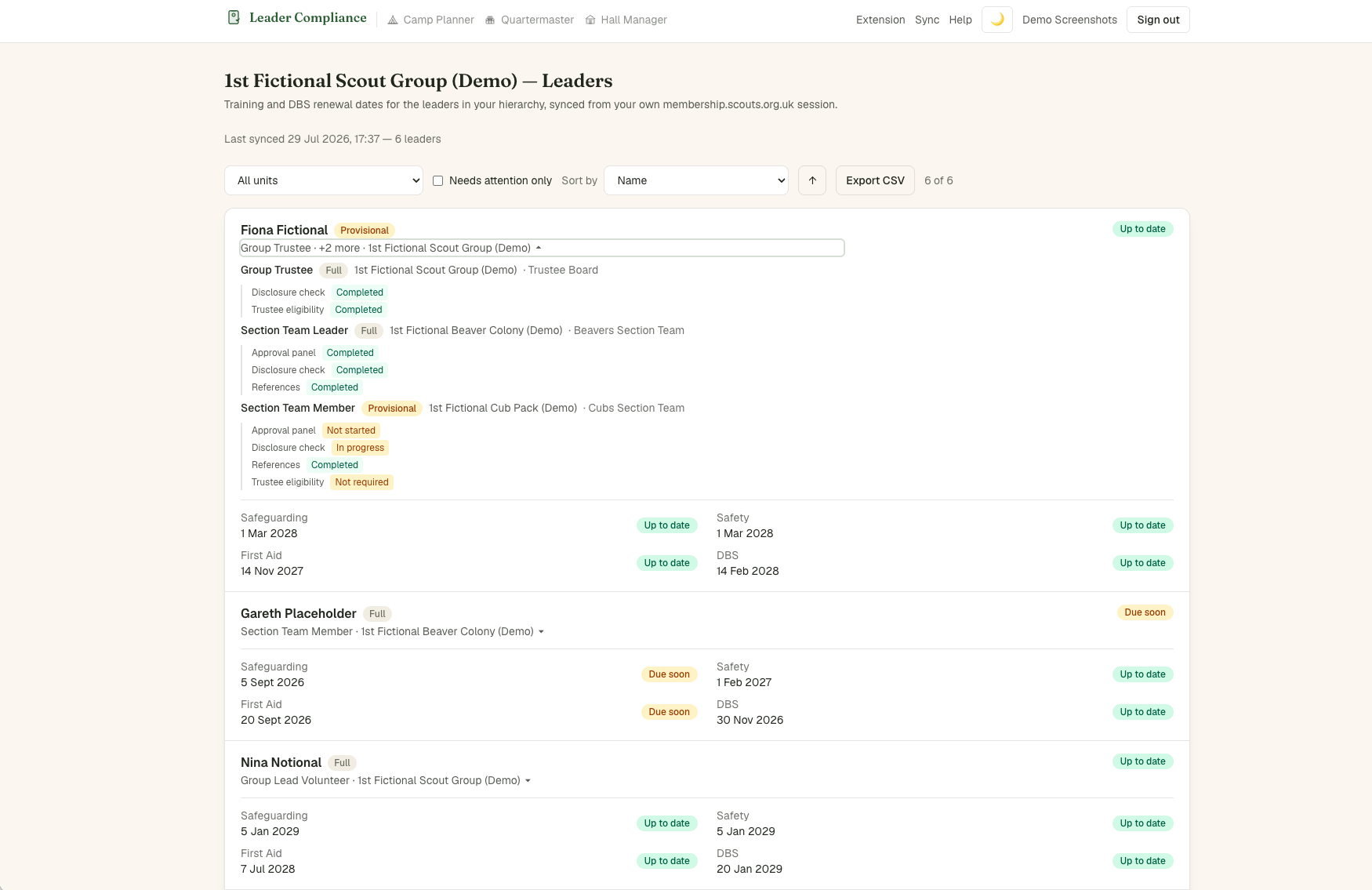Click the Up to date badge on Nina's card header
Screen dimensions: 1372x890
1142,761
